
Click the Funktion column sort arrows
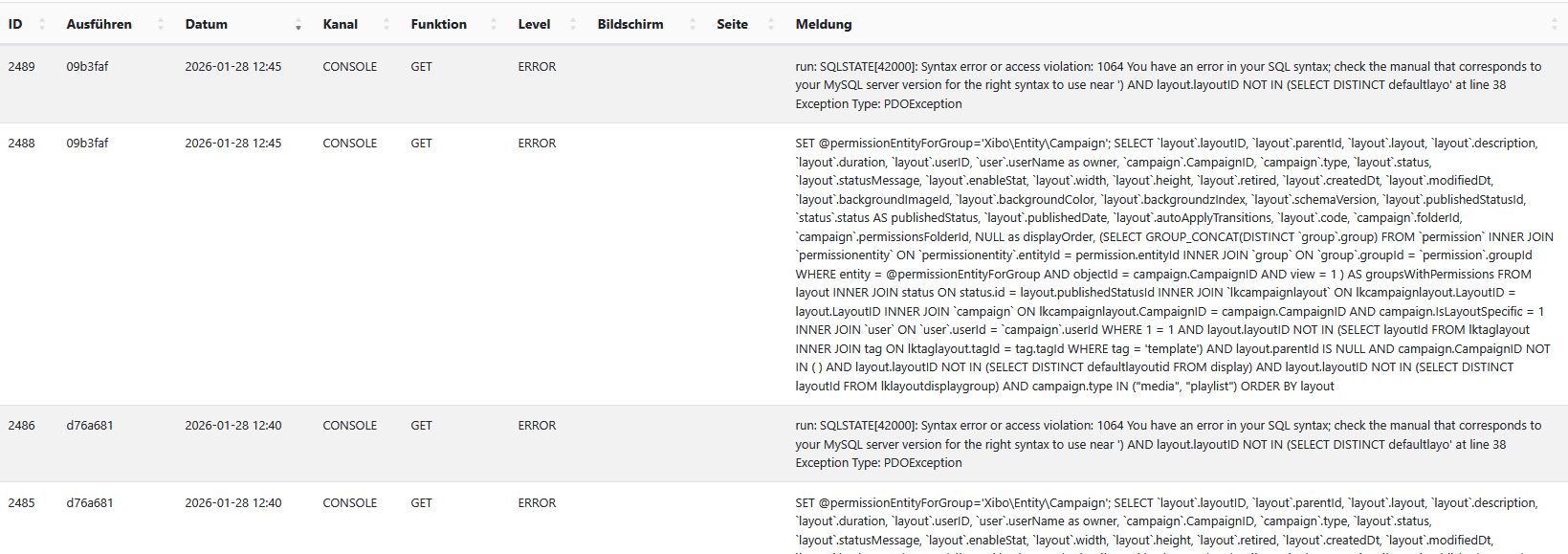[x=494, y=25]
